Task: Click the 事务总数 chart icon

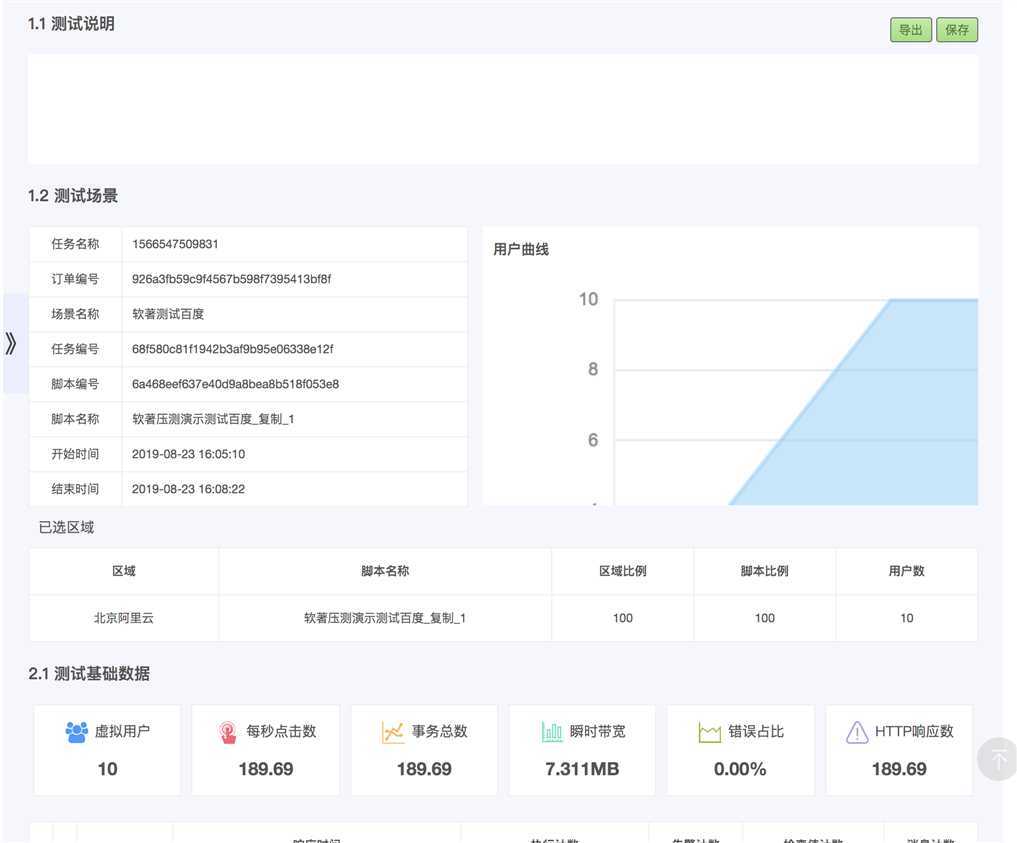Action: click(x=392, y=732)
